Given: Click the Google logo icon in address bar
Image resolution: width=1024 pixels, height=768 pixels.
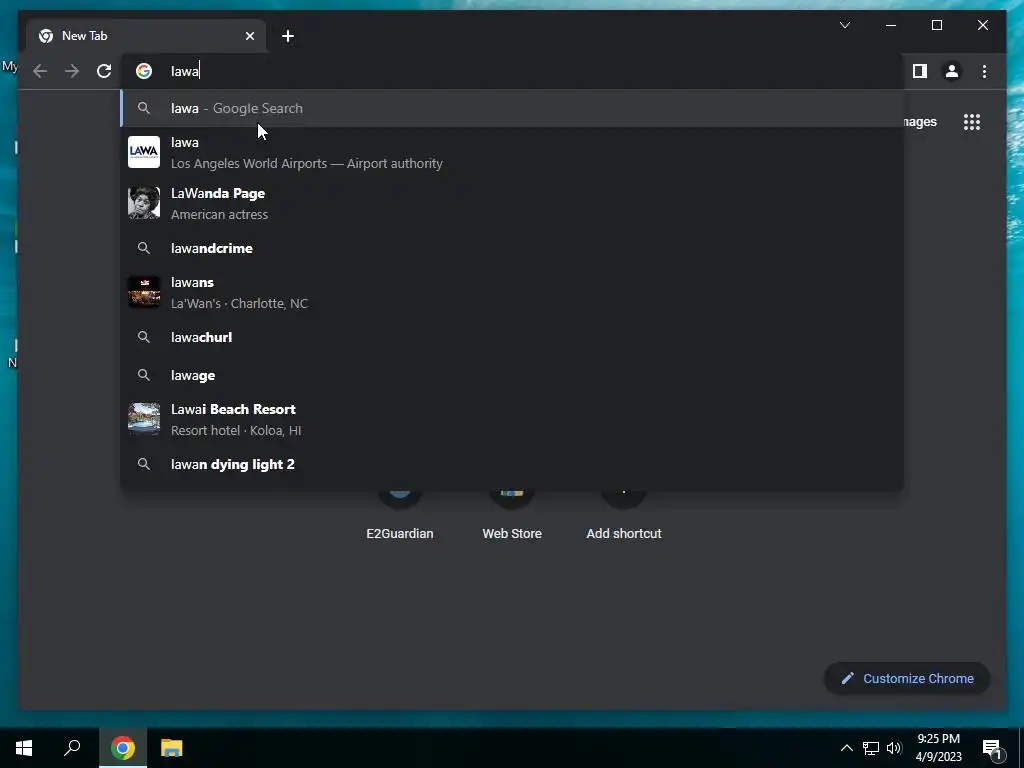Looking at the screenshot, I should click(144, 71).
